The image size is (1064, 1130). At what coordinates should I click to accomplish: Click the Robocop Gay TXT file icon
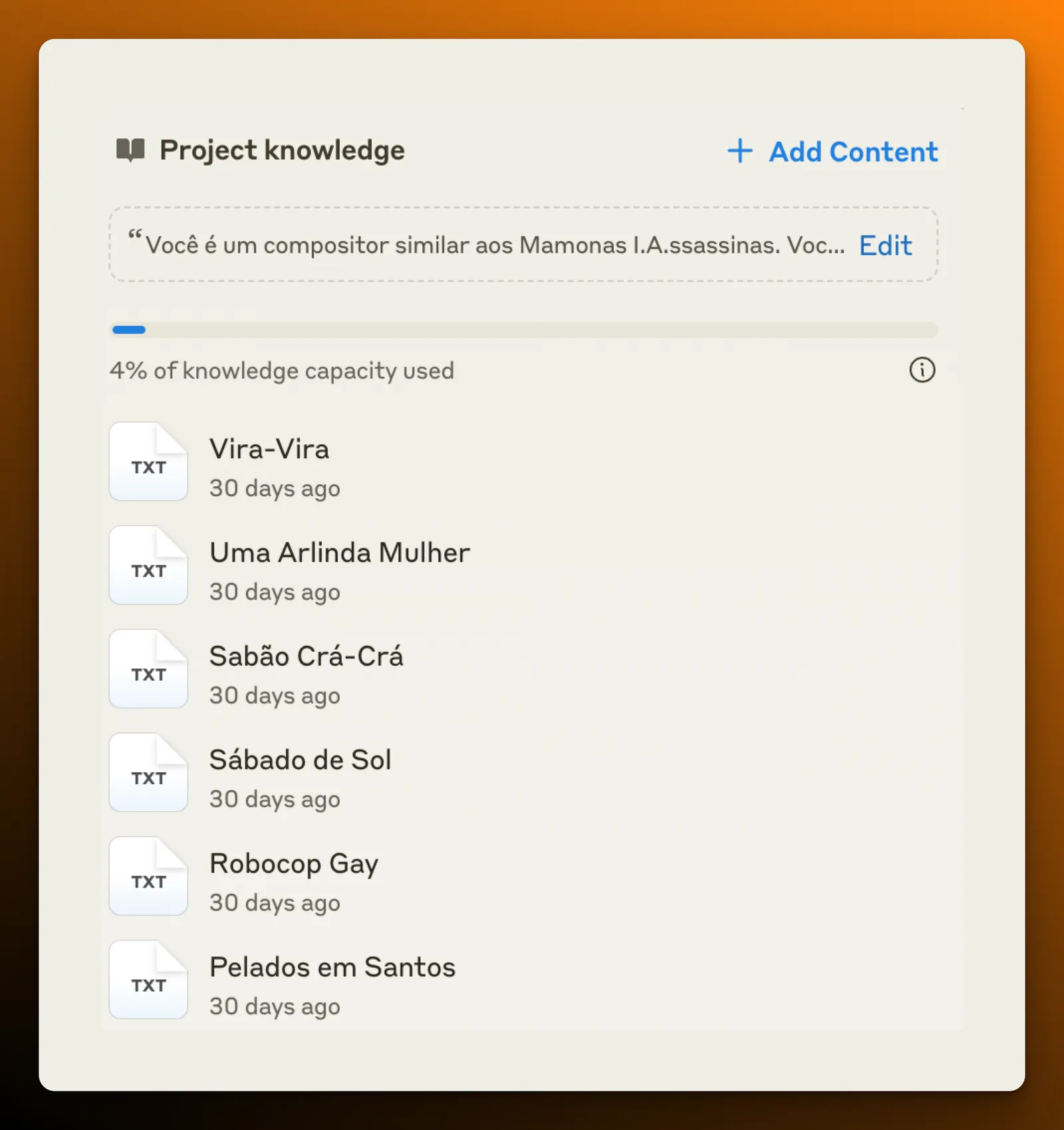click(x=148, y=877)
